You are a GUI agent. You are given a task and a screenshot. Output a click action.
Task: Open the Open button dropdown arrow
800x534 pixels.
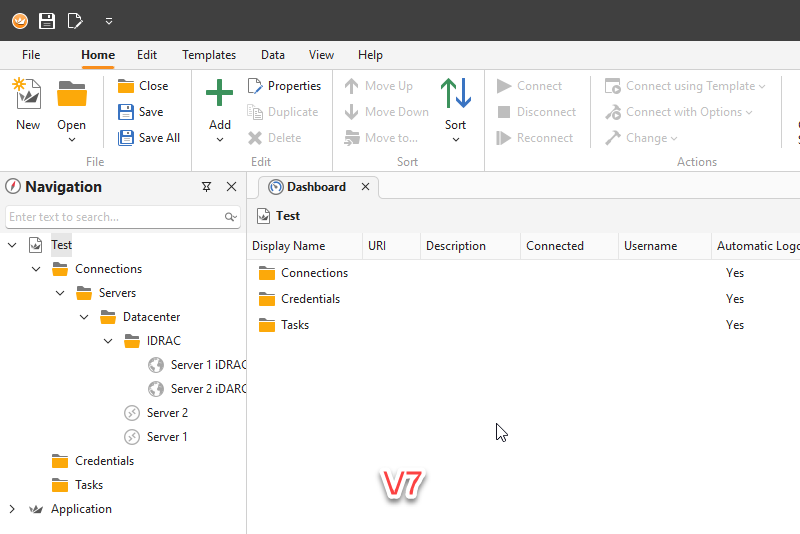(x=71, y=140)
